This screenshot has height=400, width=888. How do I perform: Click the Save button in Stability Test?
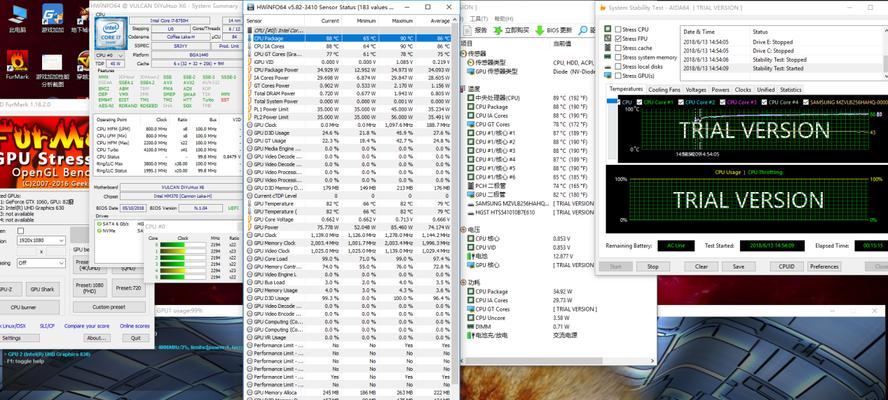pyautogui.click(x=738, y=266)
